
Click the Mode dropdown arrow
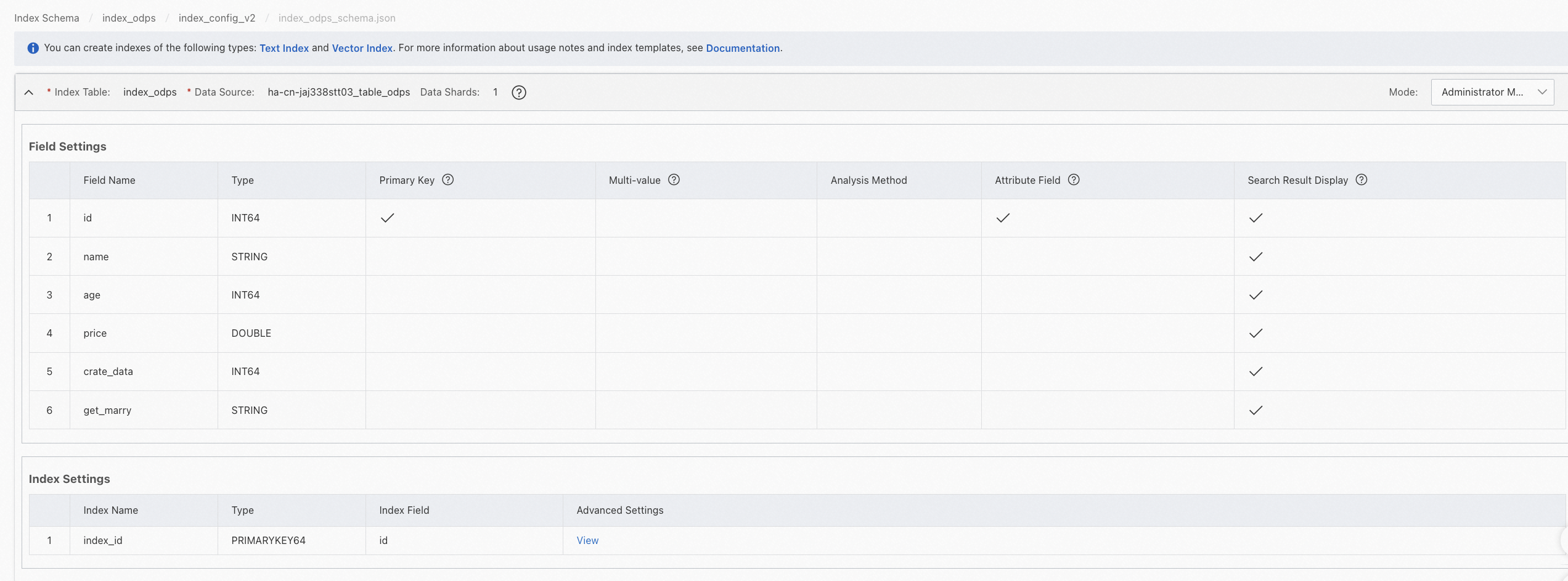[1542, 93]
